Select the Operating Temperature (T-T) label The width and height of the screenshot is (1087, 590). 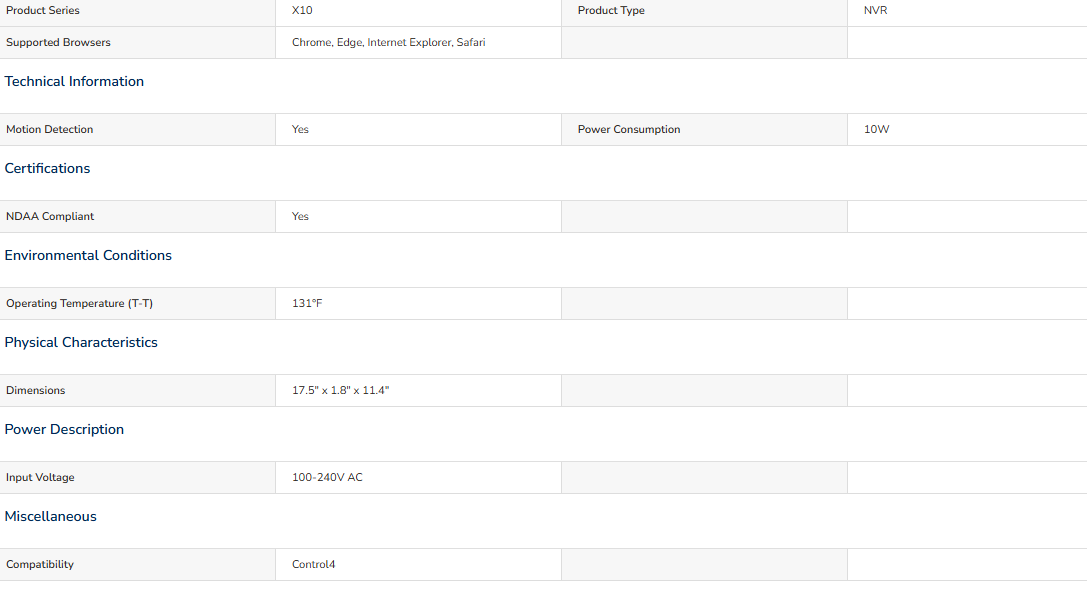(80, 304)
